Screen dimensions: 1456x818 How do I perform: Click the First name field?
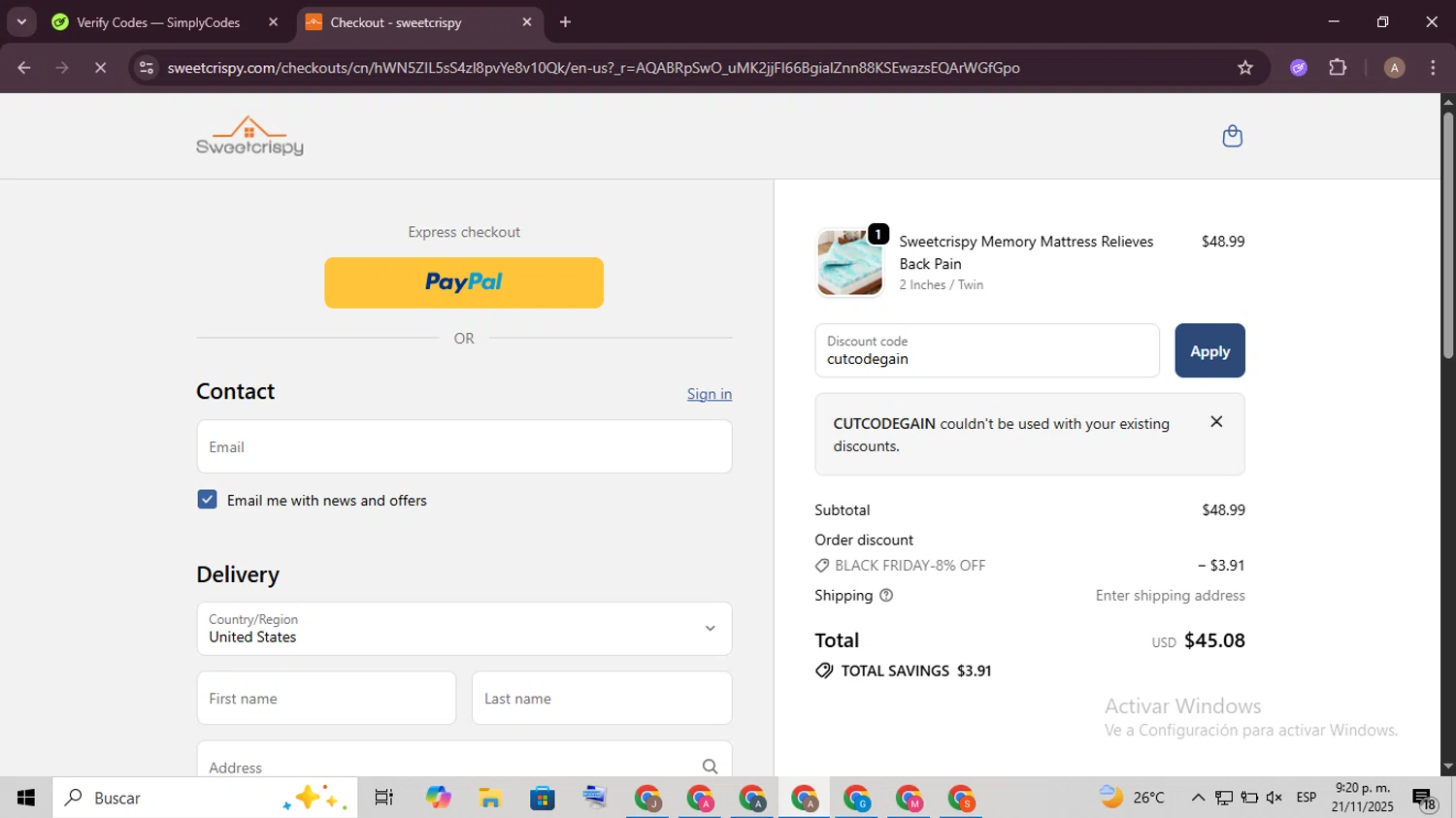326,698
